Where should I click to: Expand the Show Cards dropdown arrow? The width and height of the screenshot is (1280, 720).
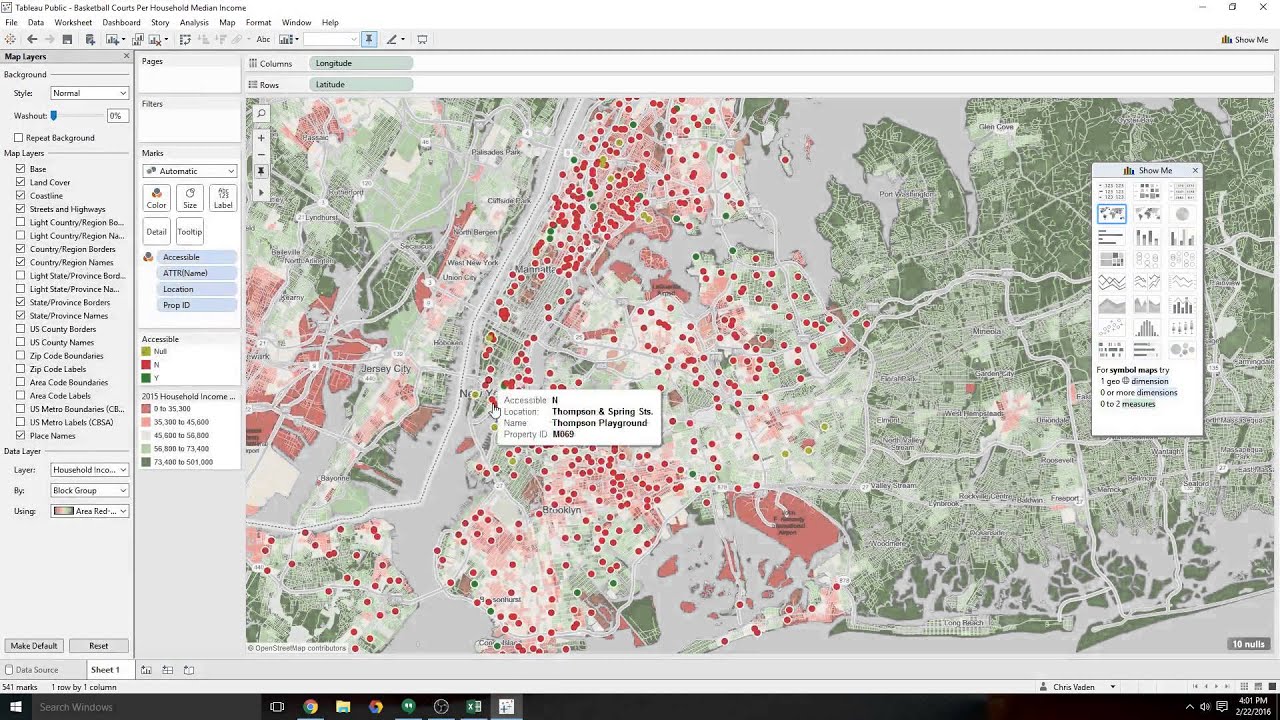(297, 39)
